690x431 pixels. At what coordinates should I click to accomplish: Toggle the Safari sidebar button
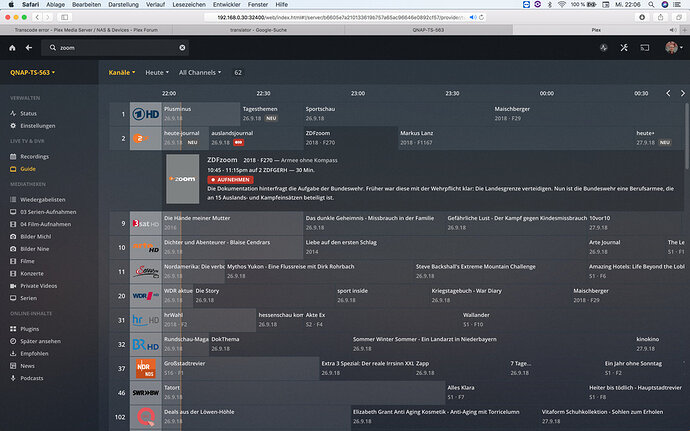click(64, 17)
